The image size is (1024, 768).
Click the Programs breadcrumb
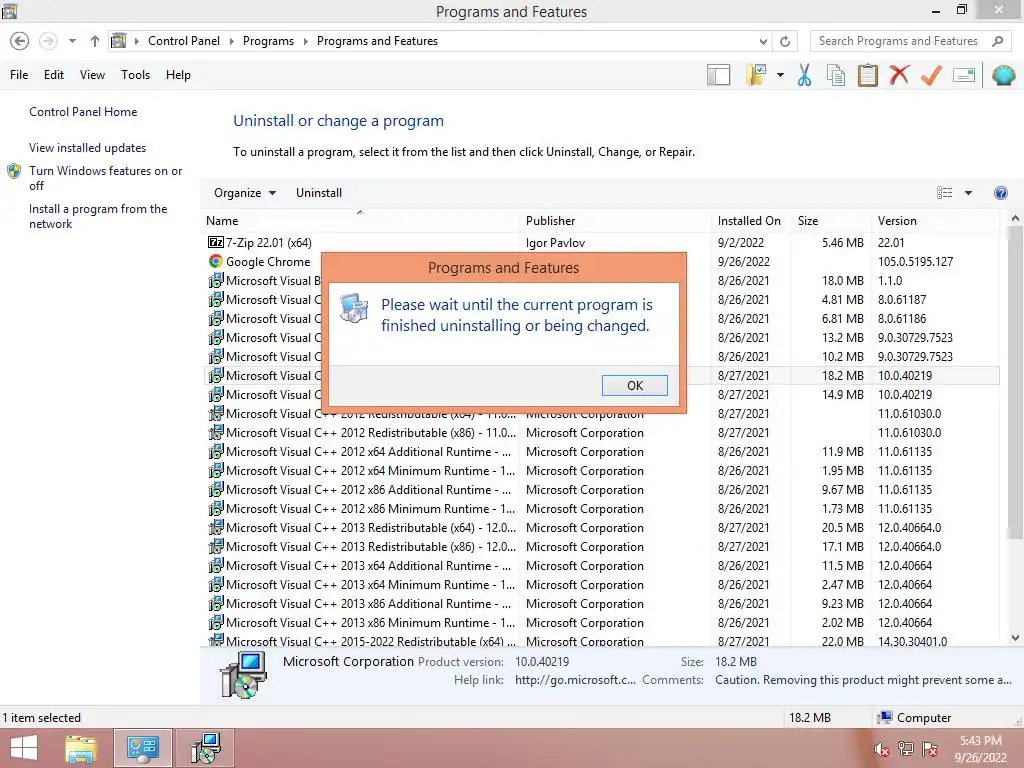point(268,40)
